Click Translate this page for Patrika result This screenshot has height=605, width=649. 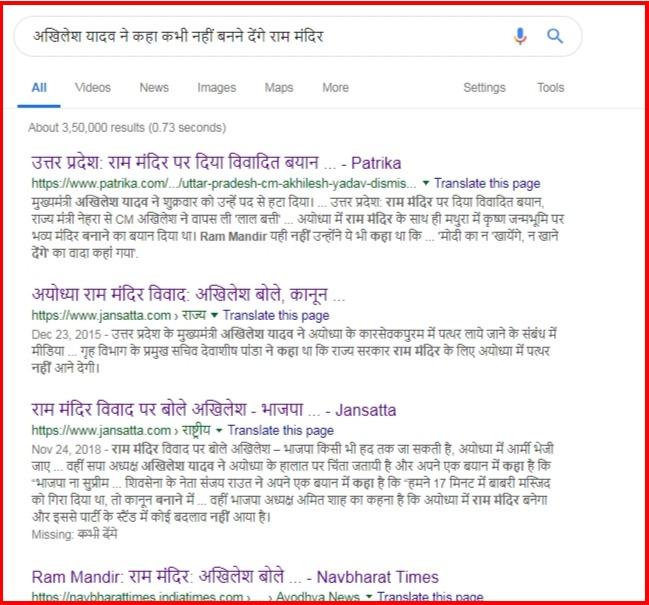click(487, 183)
